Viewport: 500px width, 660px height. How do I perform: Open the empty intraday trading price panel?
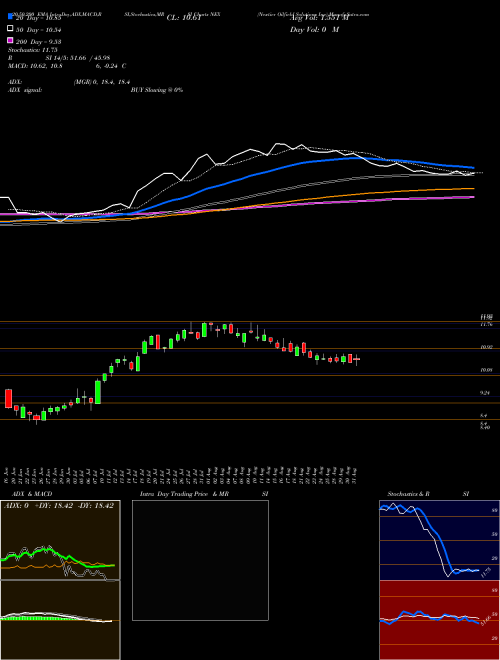click(x=200, y=560)
